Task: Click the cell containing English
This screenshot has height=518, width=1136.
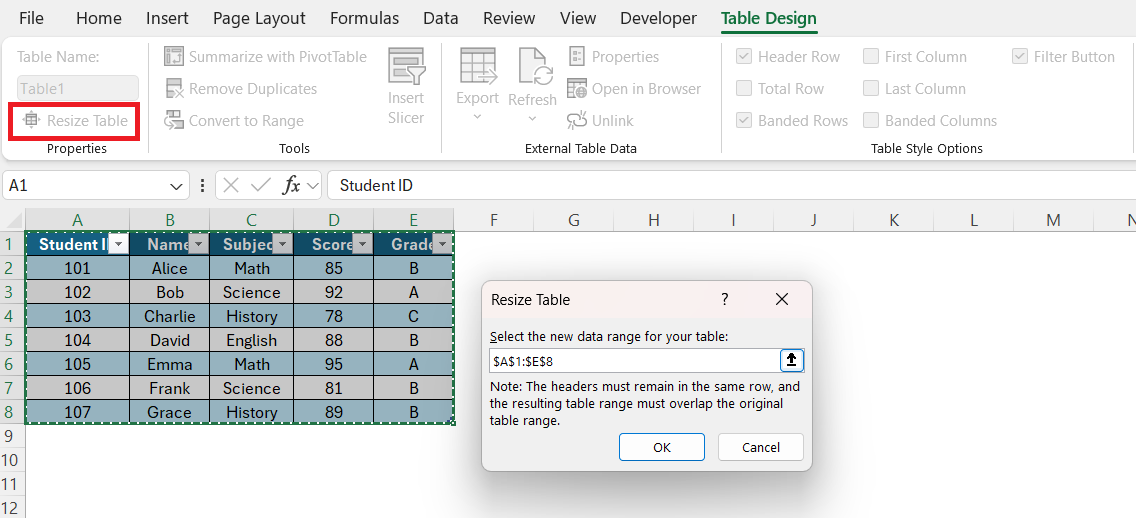Action: (251, 340)
